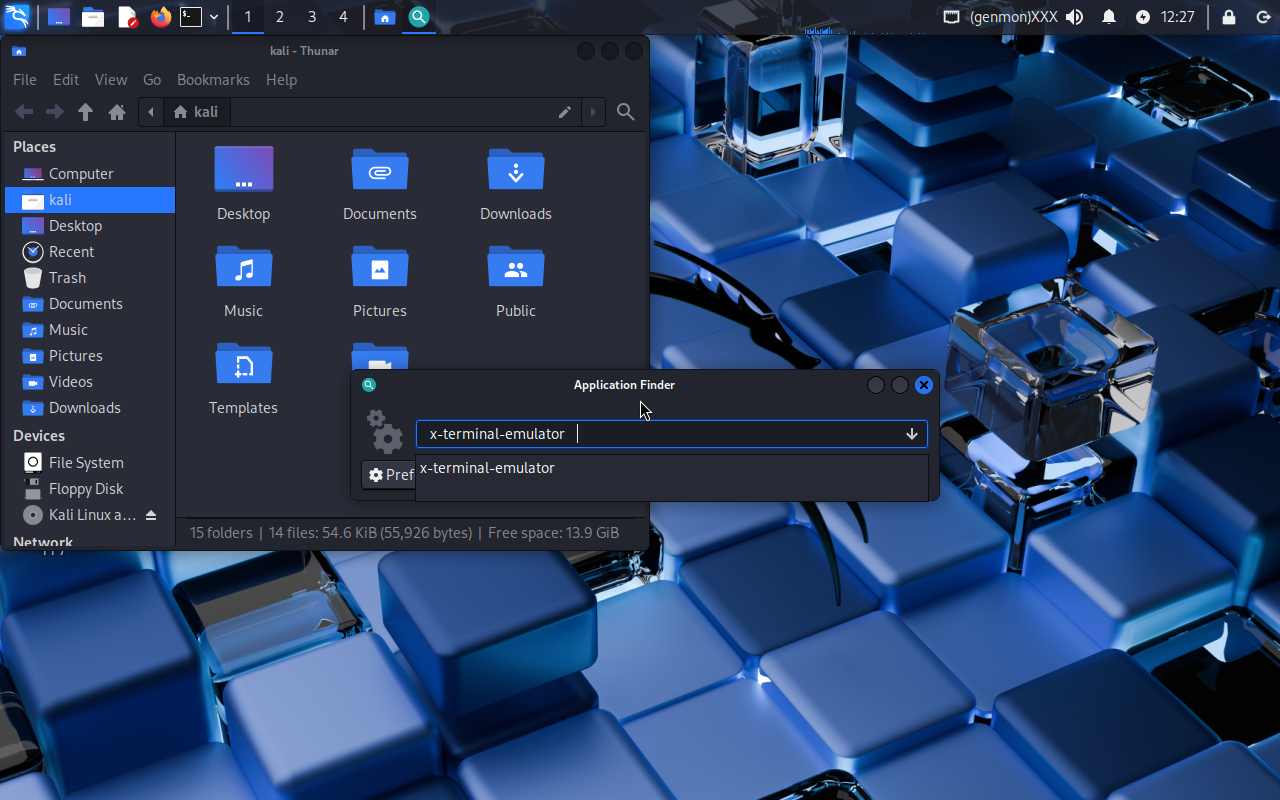Switch to workspace 3
This screenshot has width=1280, height=800.
point(312,17)
